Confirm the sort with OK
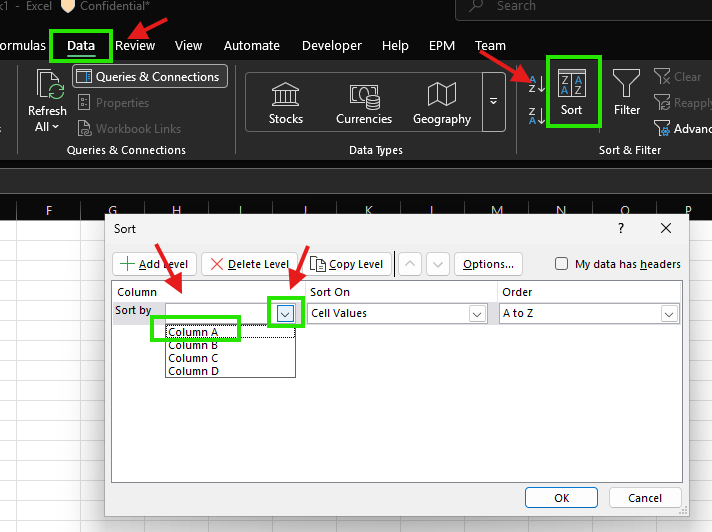 (x=561, y=498)
